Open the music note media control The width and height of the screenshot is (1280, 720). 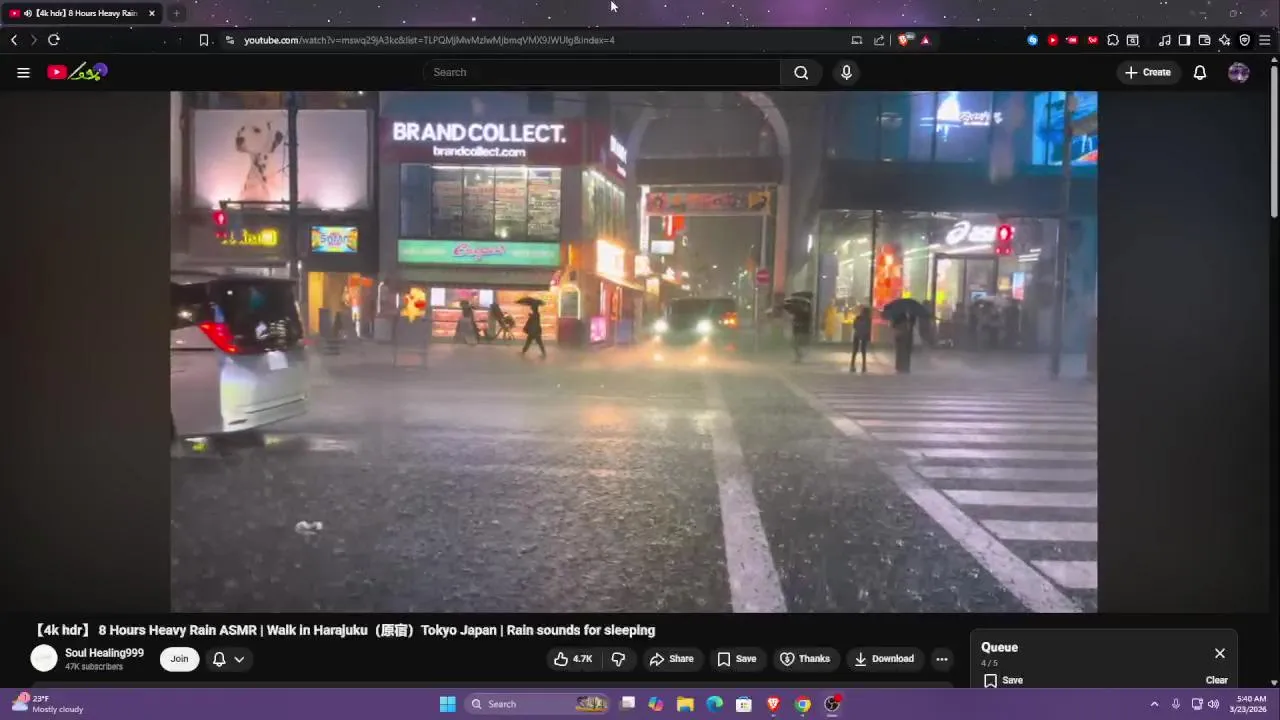point(1164,40)
